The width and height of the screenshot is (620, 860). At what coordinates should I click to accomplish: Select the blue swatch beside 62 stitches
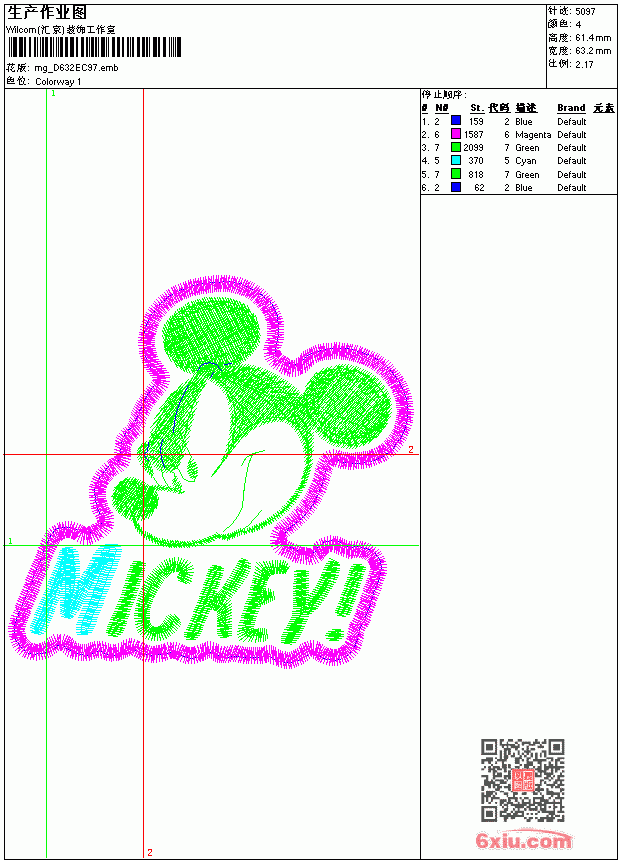(455, 187)
